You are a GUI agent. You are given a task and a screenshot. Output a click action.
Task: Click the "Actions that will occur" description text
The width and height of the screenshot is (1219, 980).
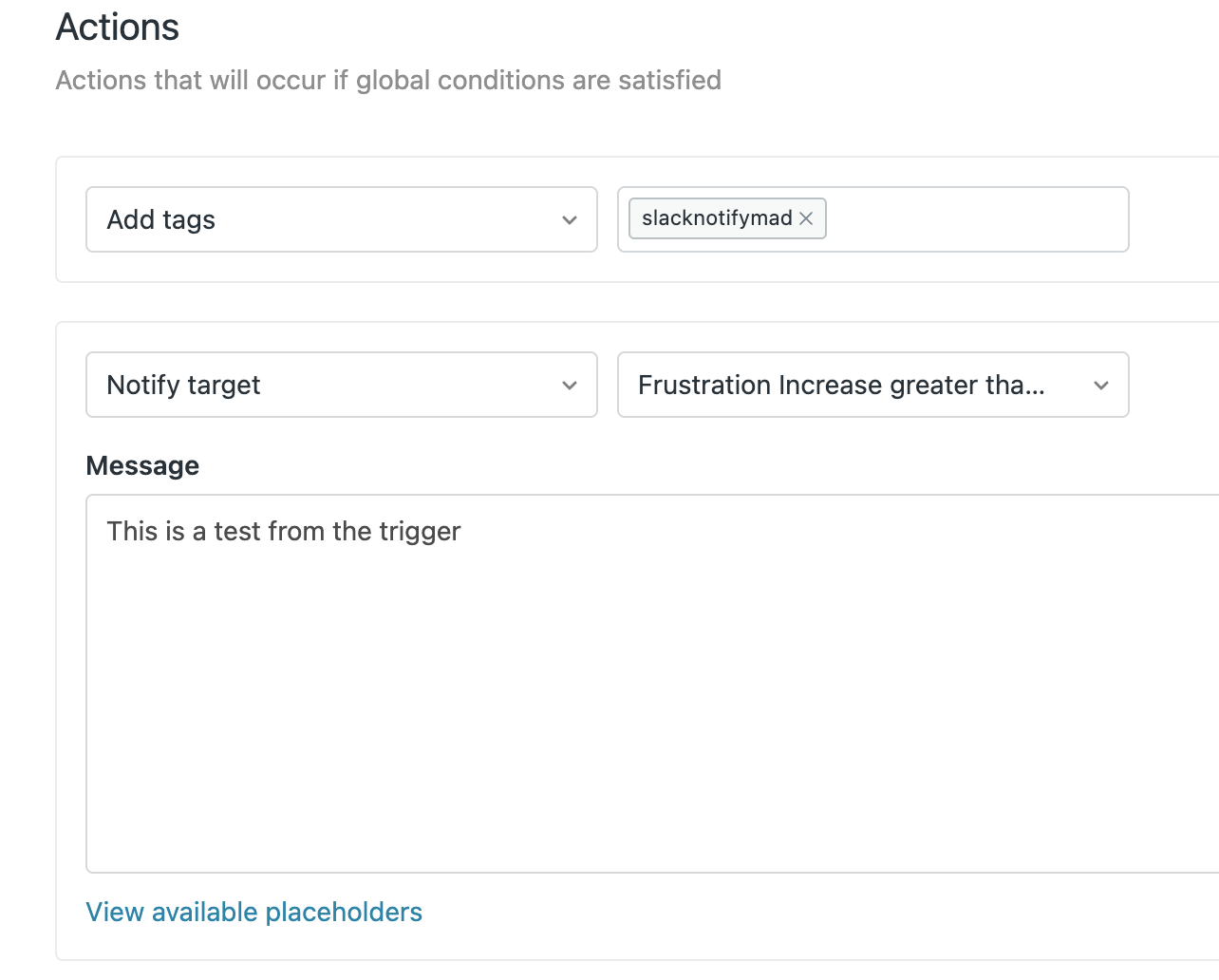pos(388,80)
